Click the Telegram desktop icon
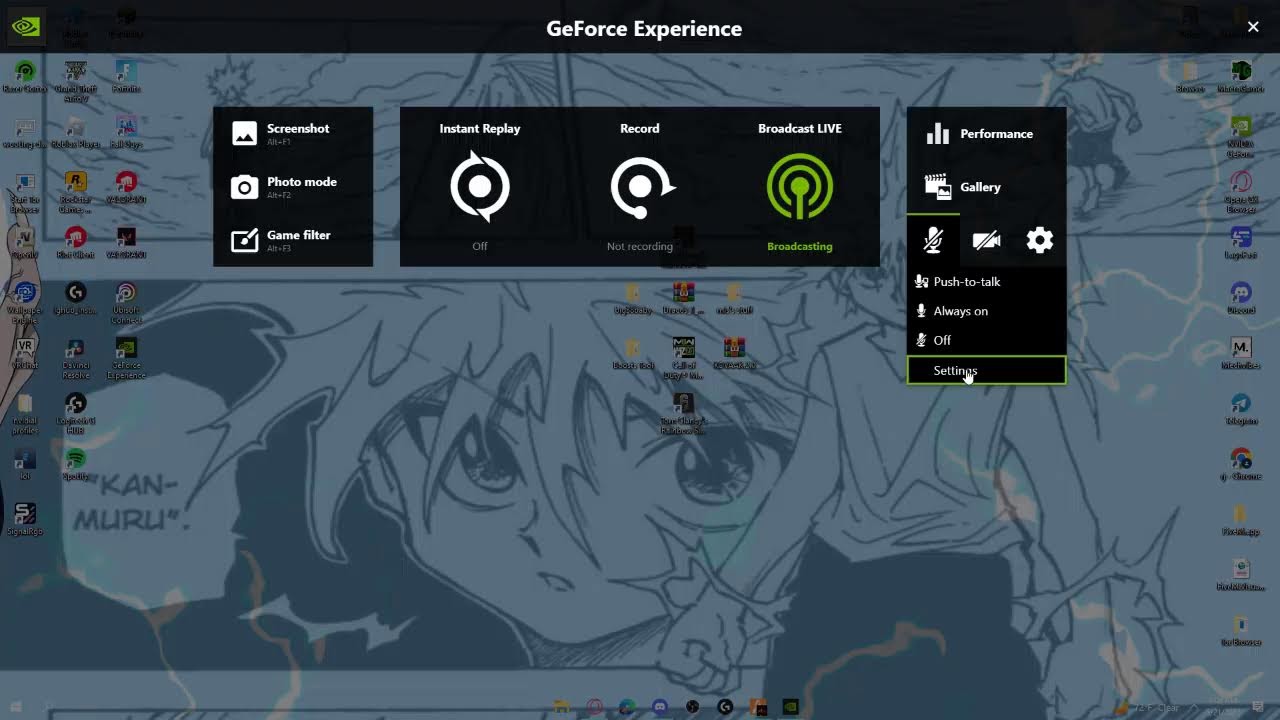The height and width of the screenshot is (720, 1280). tap(1241, 408)
